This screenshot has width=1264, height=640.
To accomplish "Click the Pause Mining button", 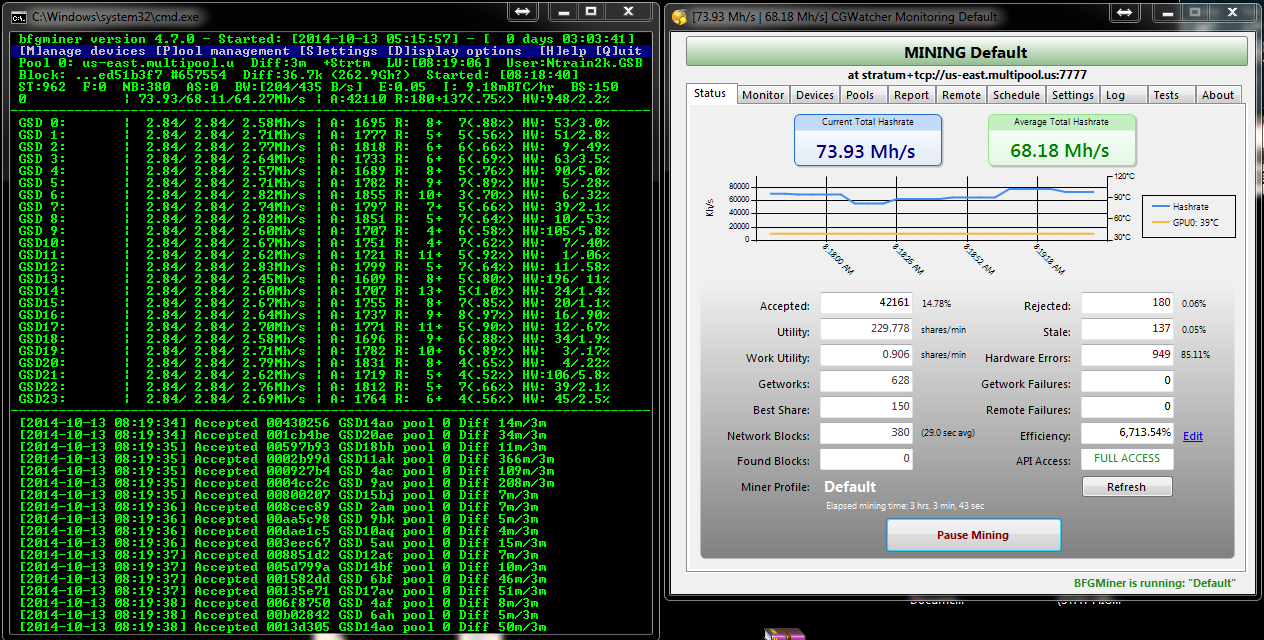I will pyautogui.click(x=973, y=535).
